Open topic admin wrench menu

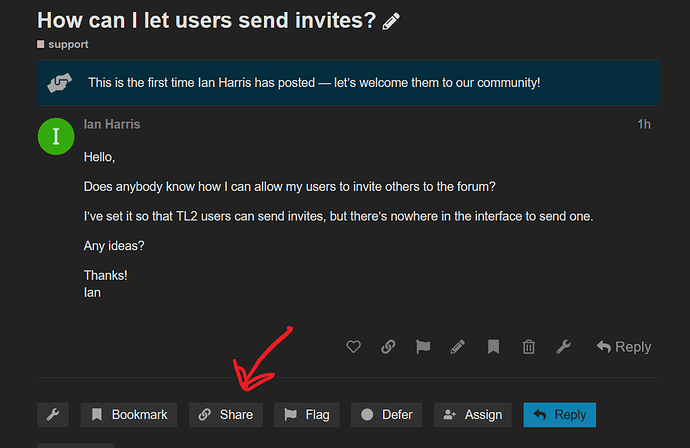coord(53,415)
